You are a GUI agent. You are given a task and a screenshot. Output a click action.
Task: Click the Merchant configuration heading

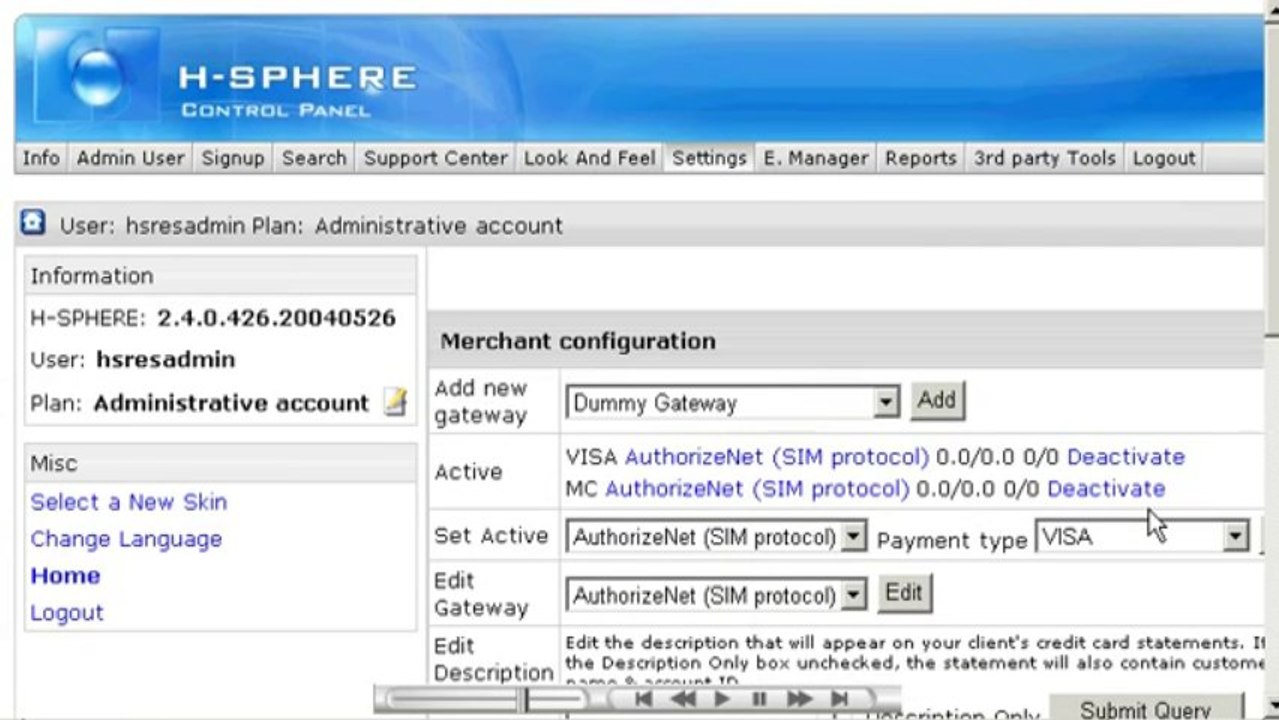(x=578, y=341)
